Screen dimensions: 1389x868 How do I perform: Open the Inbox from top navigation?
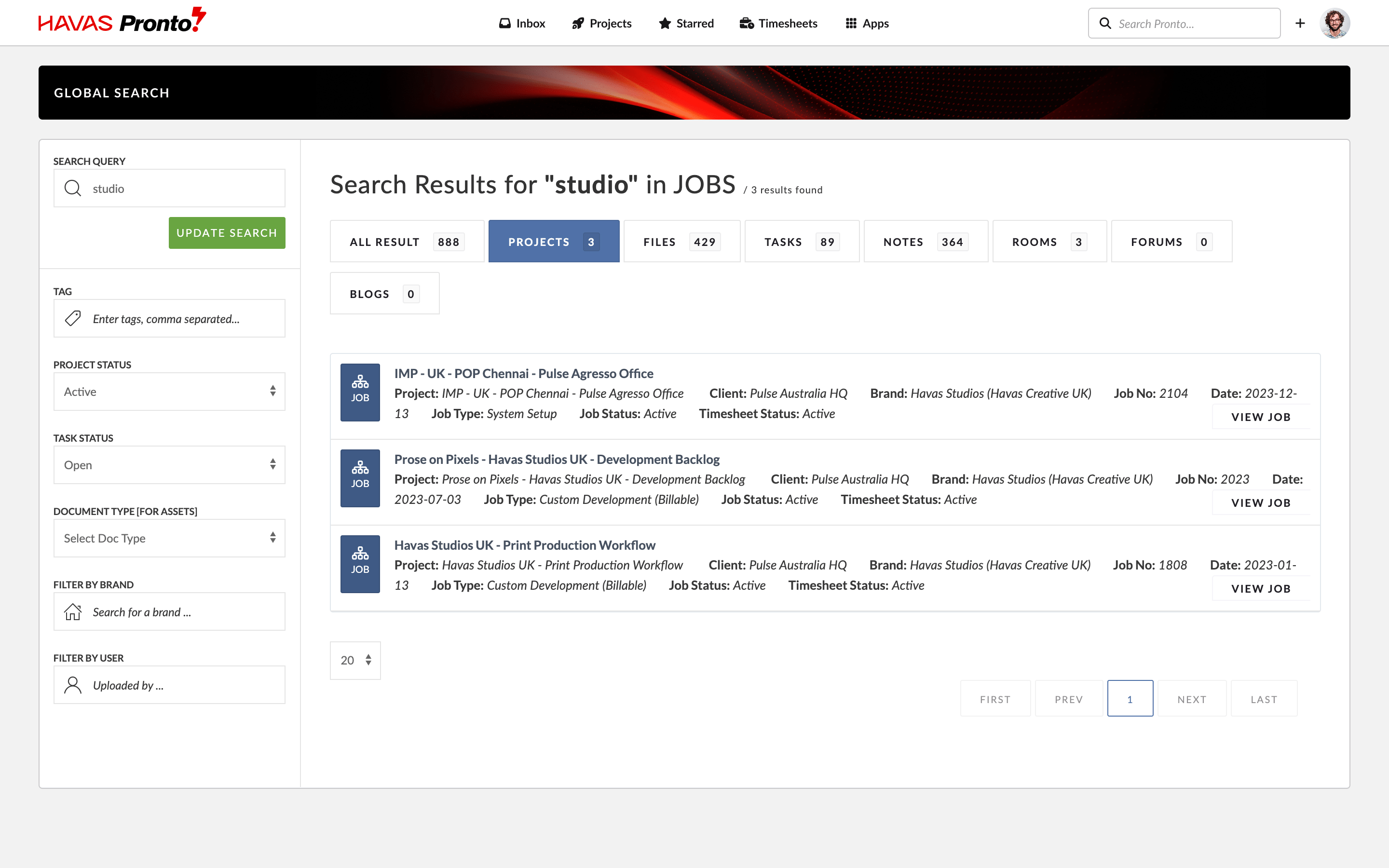522,24
